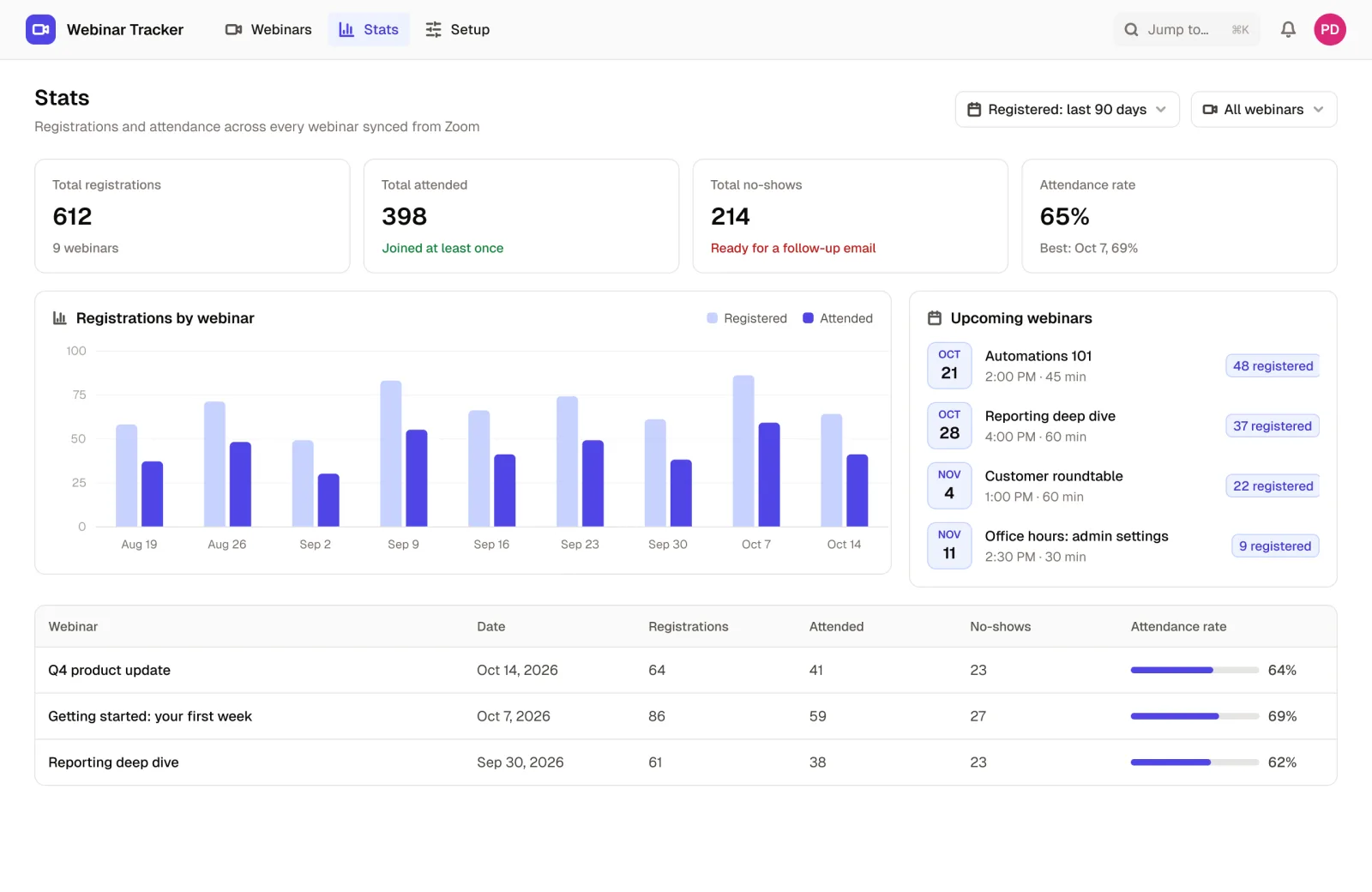Viewport: 1372px width, 892px height.
Task: Click the bar chart icon beside Registrations by webinar
Action: pos(60,318)
